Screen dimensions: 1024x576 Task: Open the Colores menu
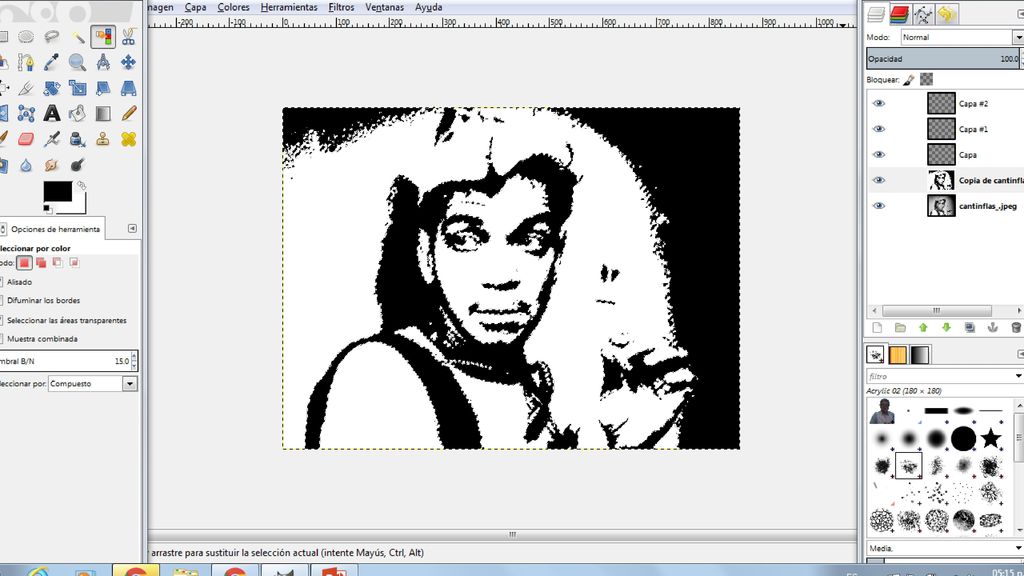[233, 7]
